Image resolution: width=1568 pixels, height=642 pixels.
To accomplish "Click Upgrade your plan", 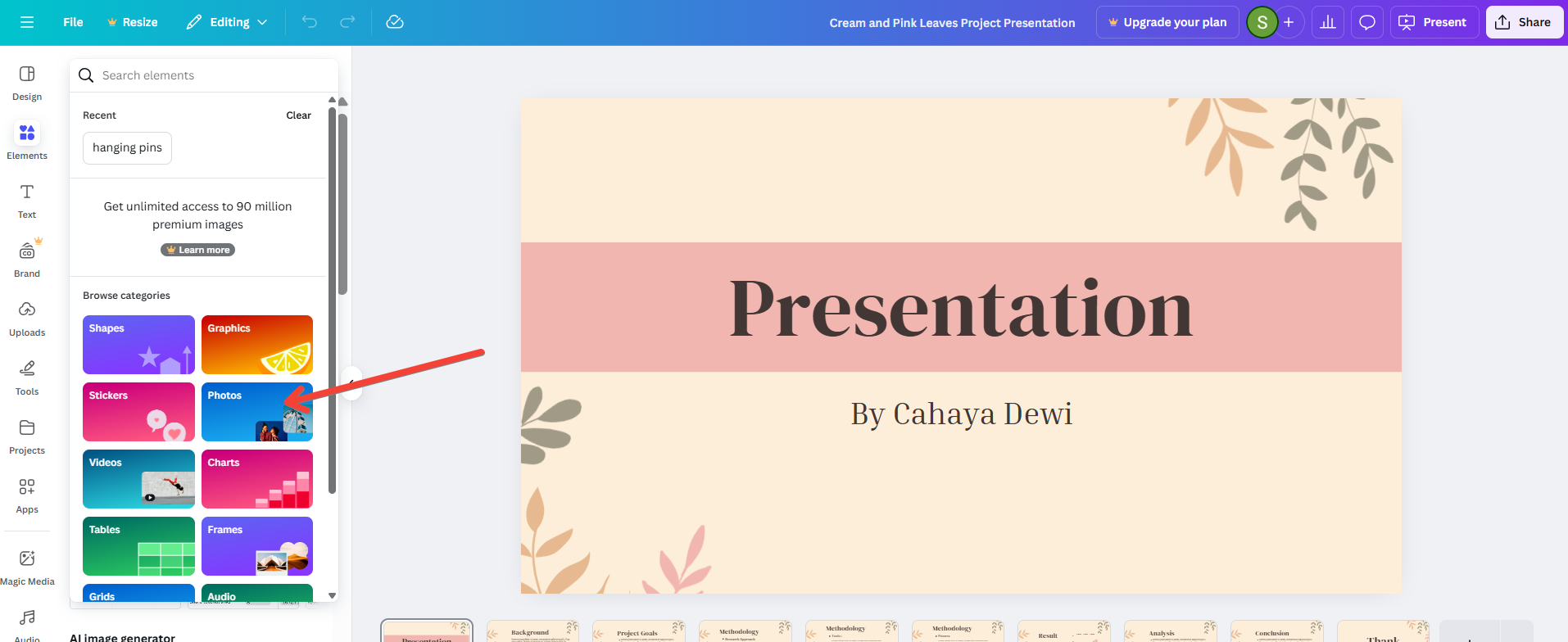I will [x=1167, y=22].
